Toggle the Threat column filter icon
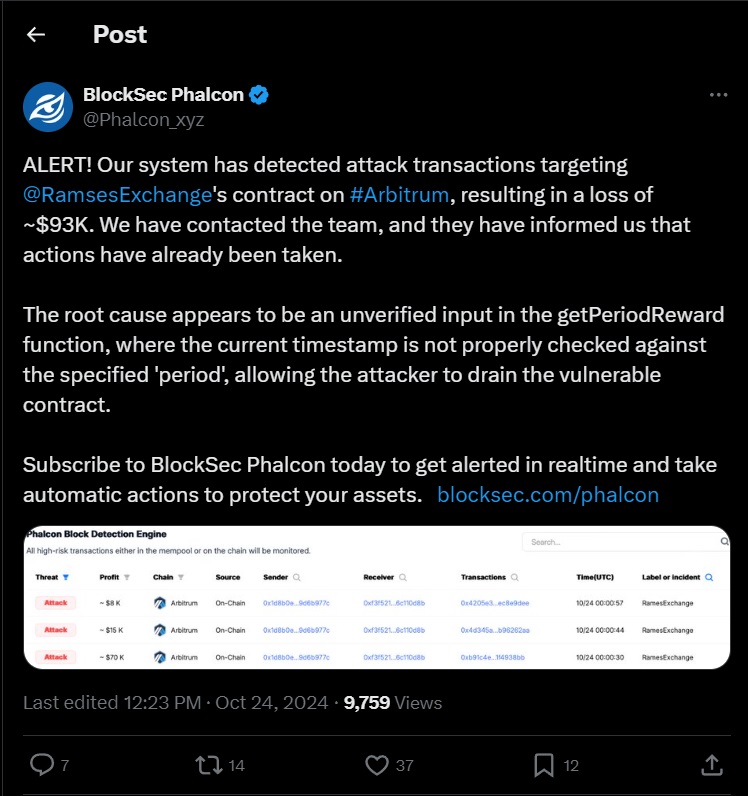This screenshot has width=748, height=796. [66, 577]
